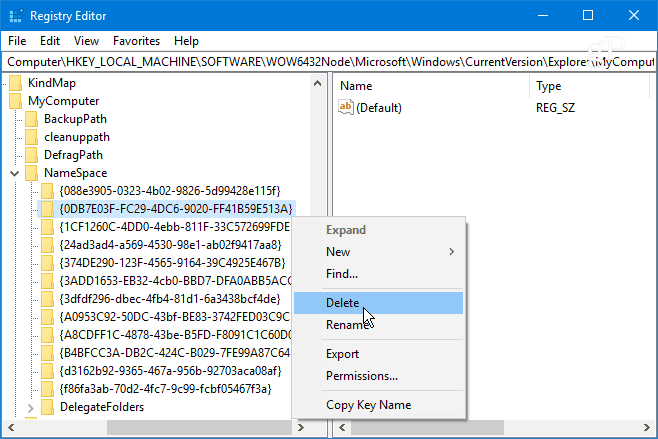Image resolution: width=658 pixels, height=439 pixels.
Task: Open the Favorites menu
Action: tap(136, 41)
